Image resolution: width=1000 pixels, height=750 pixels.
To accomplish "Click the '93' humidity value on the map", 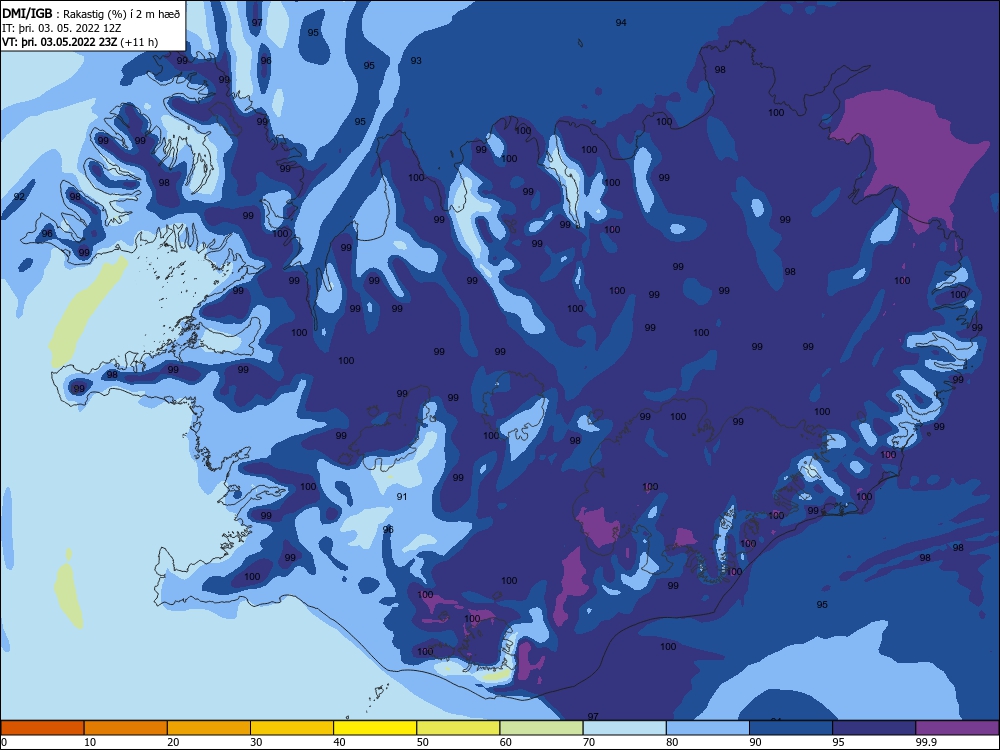I will coord(416,61).
